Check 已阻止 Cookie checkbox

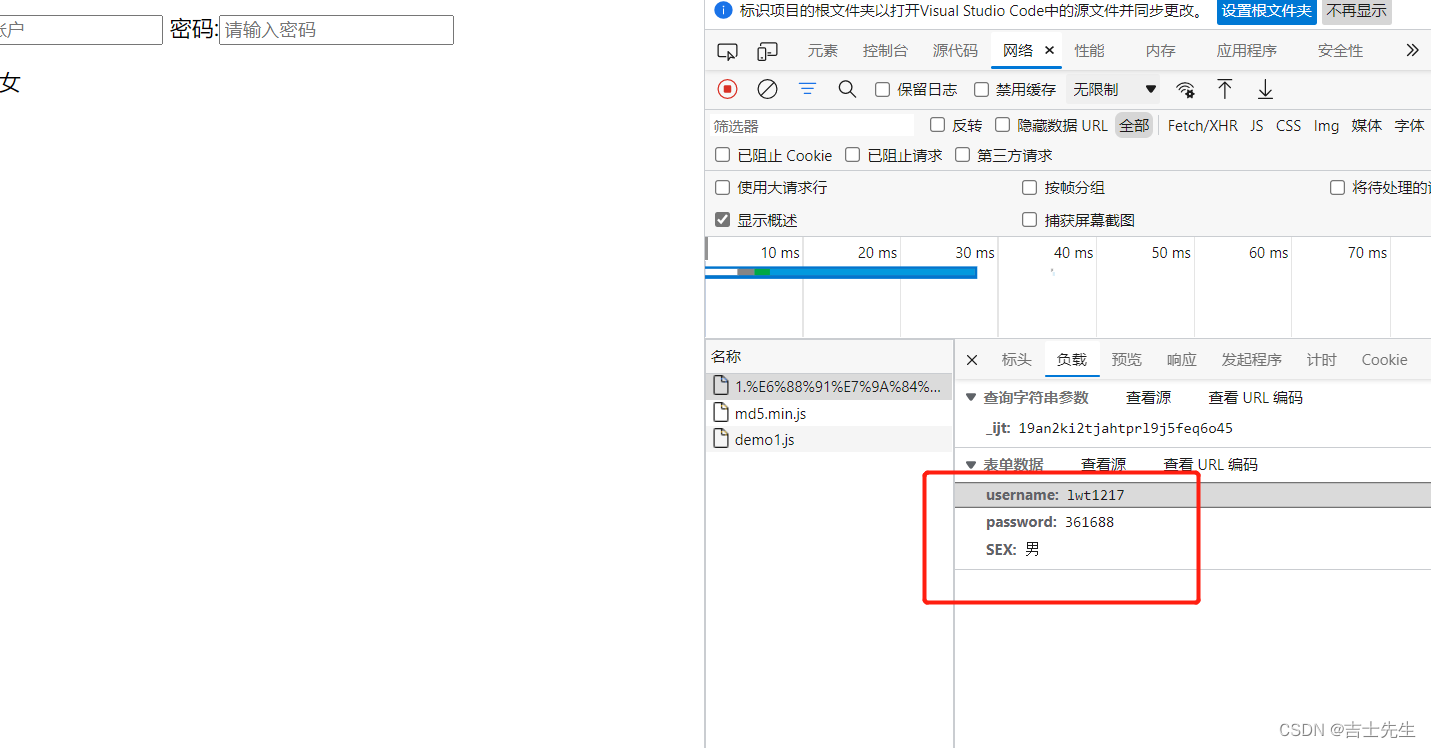point(722,155)
